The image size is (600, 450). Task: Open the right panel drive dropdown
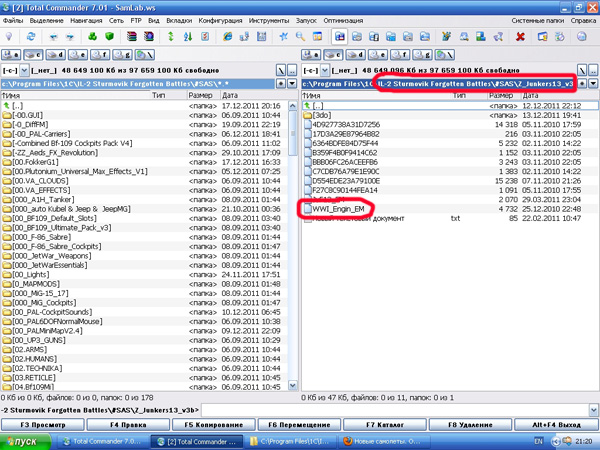tap(324, 70)
